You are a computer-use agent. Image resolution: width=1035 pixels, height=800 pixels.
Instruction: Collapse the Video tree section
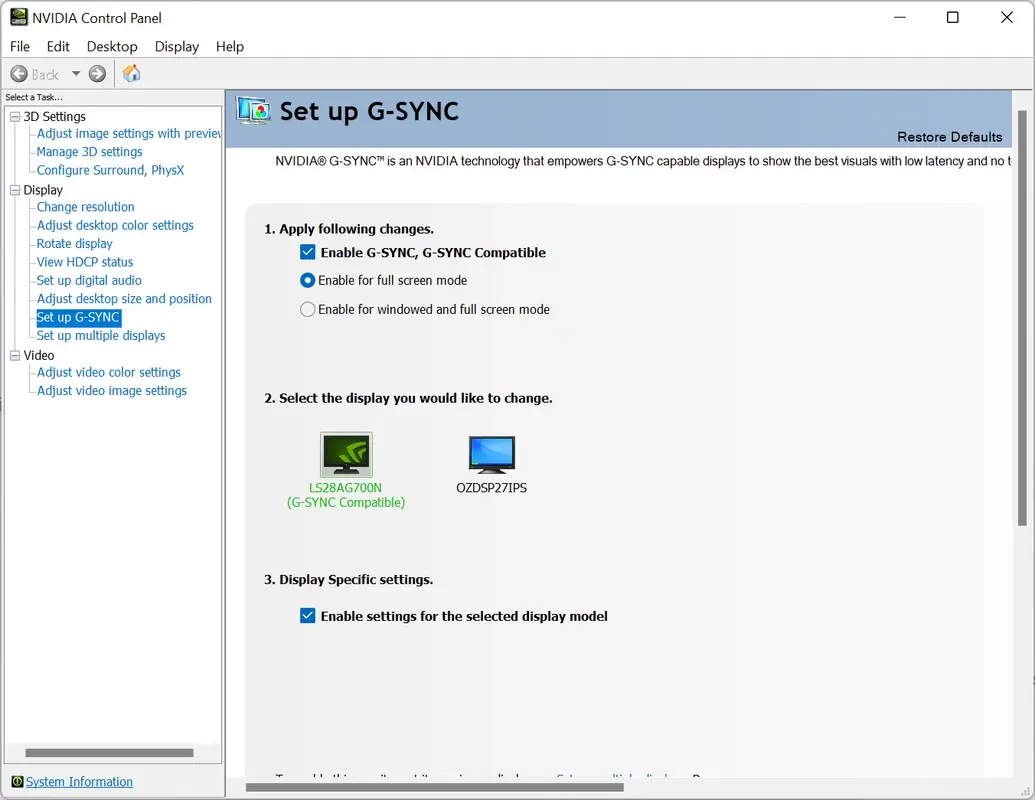pos(13,355)
